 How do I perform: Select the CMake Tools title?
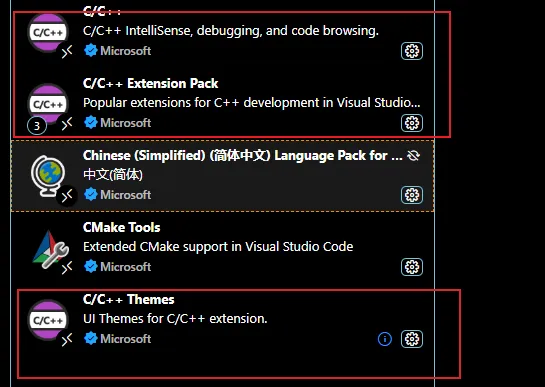coord(122,227)
